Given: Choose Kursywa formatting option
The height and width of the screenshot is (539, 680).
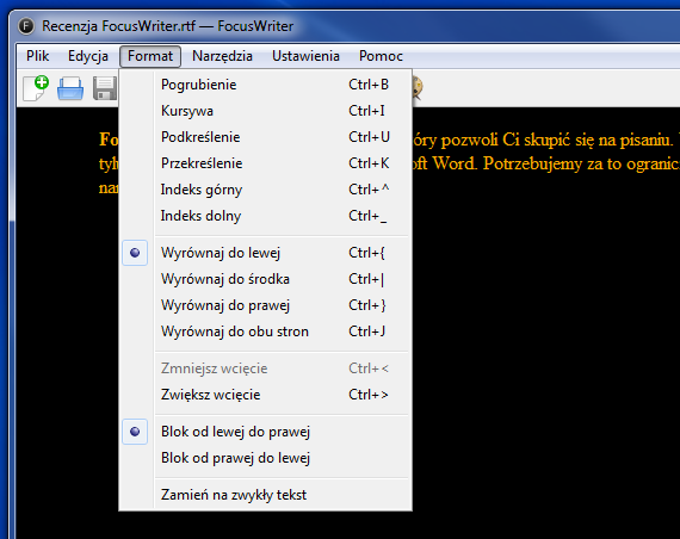Looking at the screenshot, I should [265, 111].
